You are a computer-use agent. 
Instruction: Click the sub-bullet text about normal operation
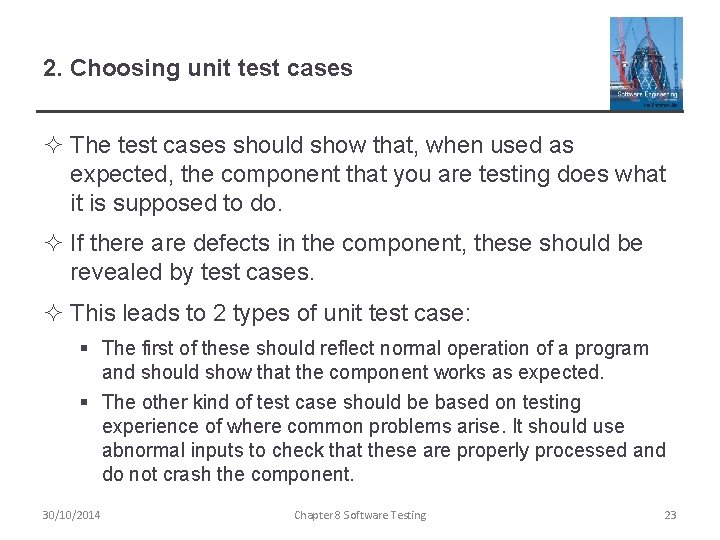pos(375,360)
